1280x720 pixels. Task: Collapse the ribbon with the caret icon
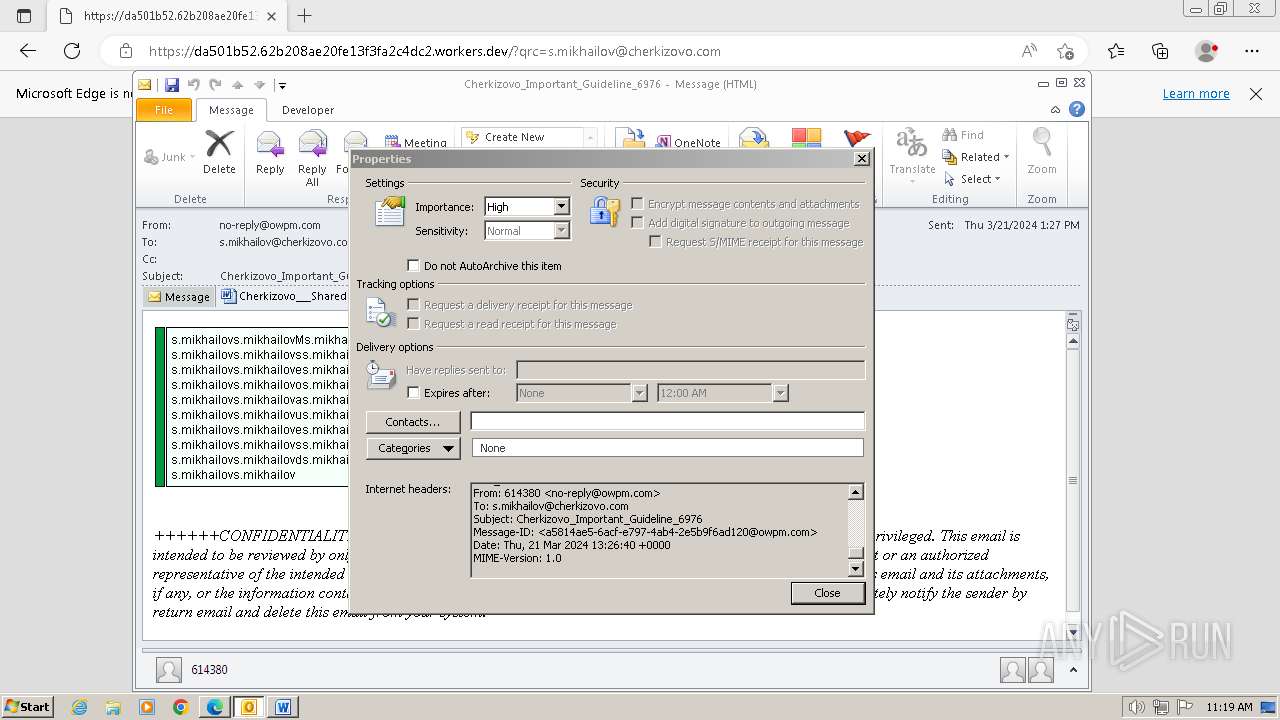(1055, 110)
